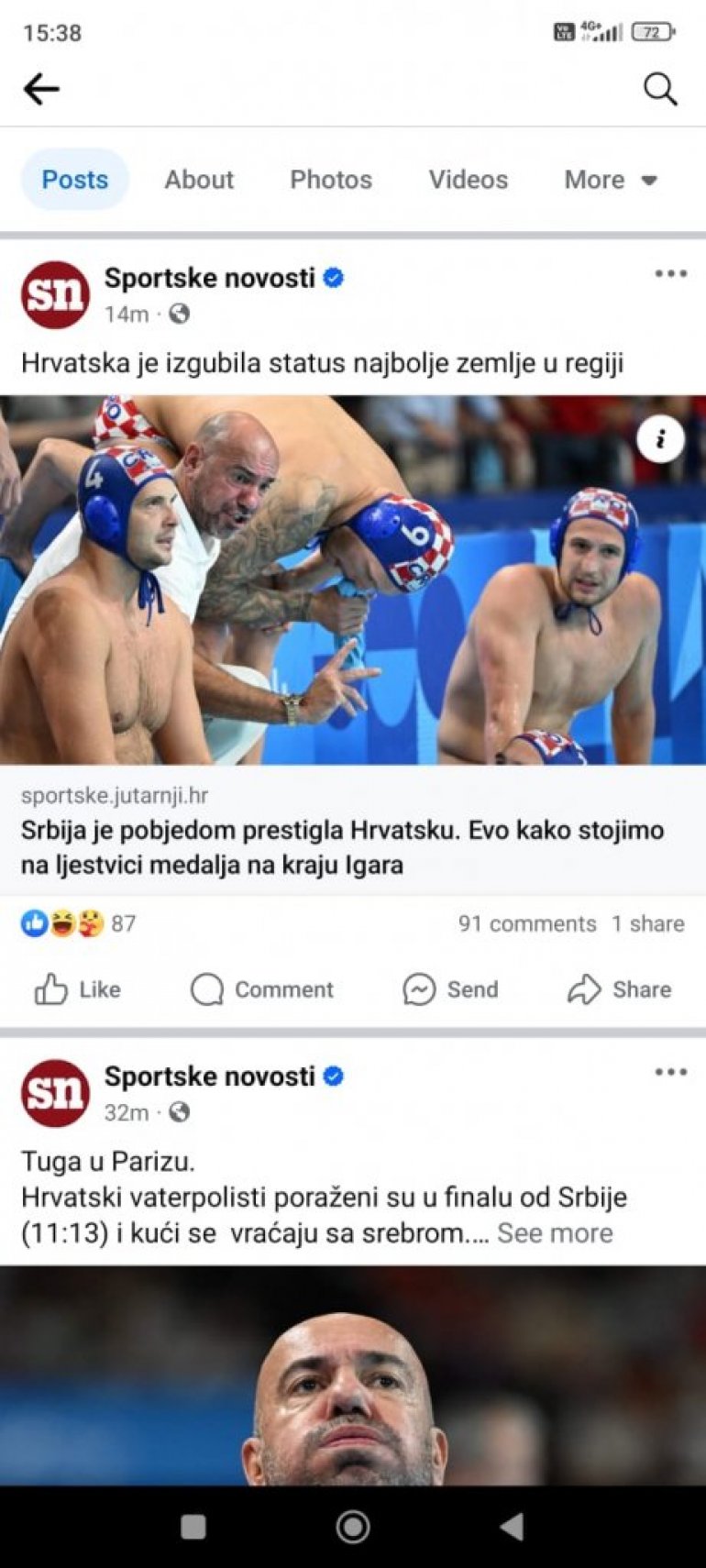706x1568 pixels.
Task: Open the 91 comments link
Action: [x=527, y=923]
